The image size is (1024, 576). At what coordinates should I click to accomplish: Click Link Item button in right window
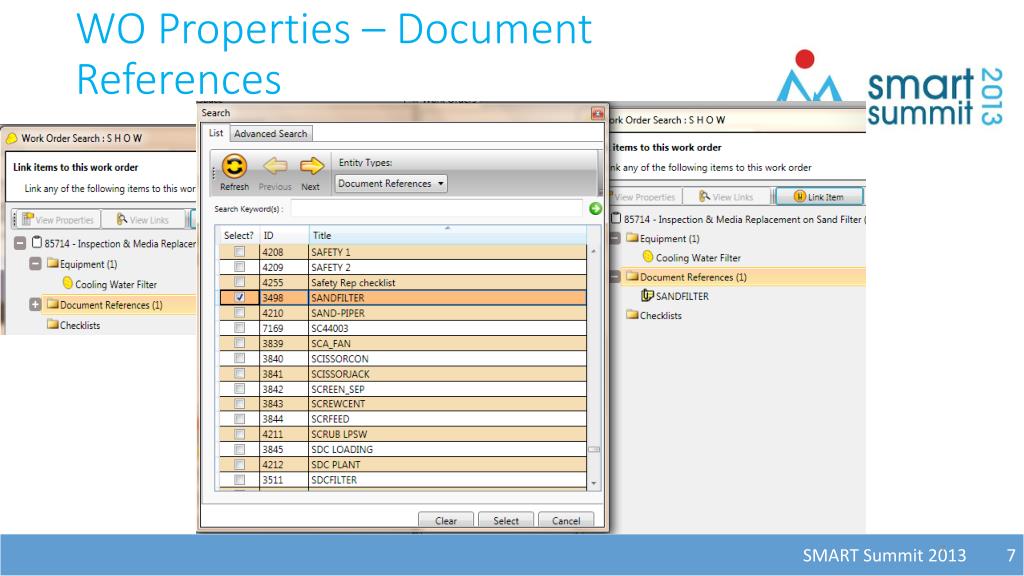(819, 197)
